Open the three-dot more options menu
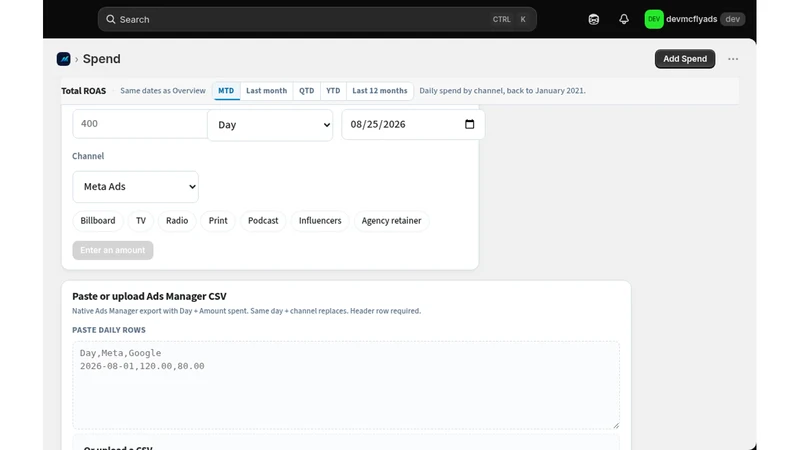800x450 pixels. click(733, 59)
